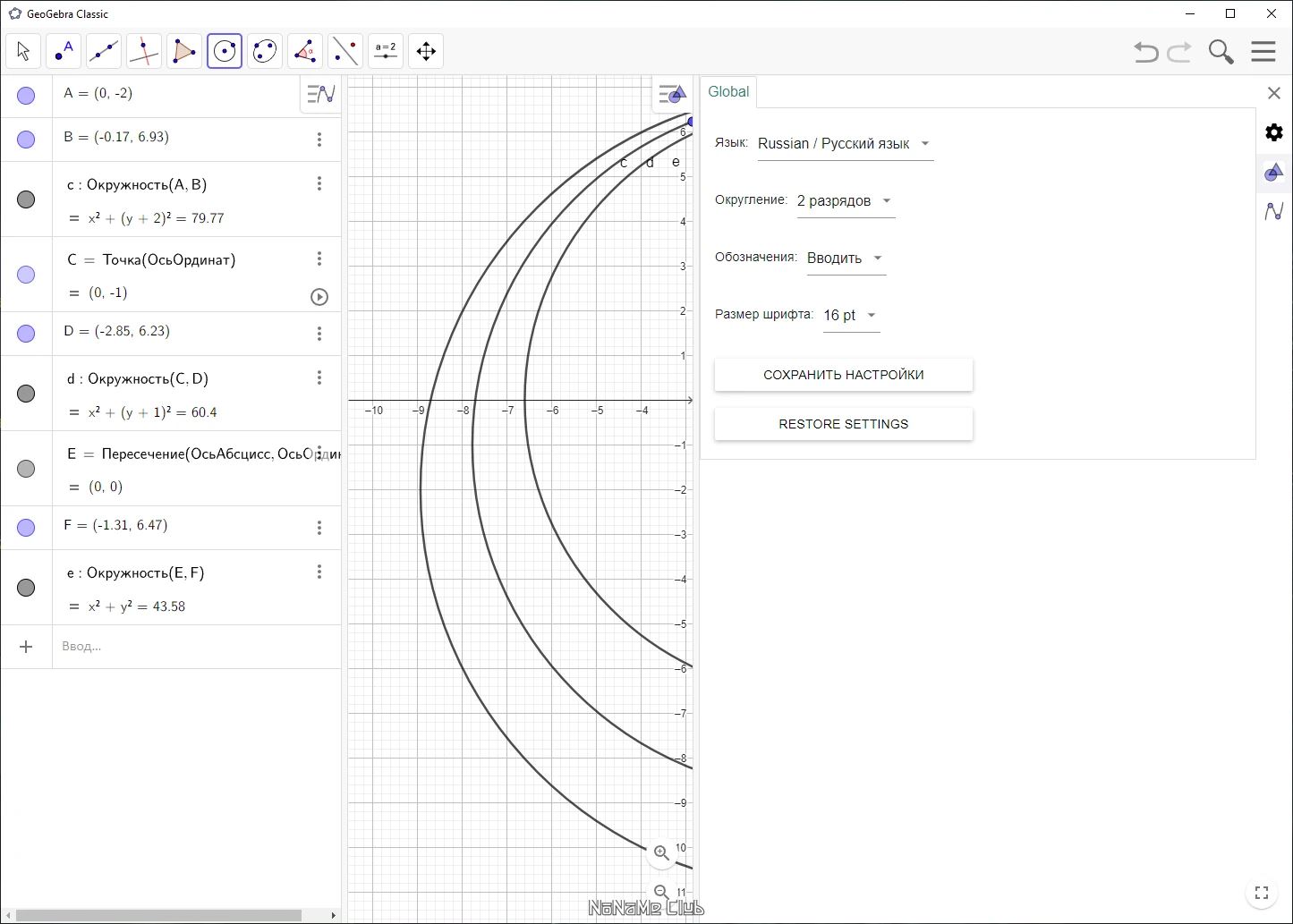
Task: Pick the Ellipse conic tool
Action: (x=264, y=52)
